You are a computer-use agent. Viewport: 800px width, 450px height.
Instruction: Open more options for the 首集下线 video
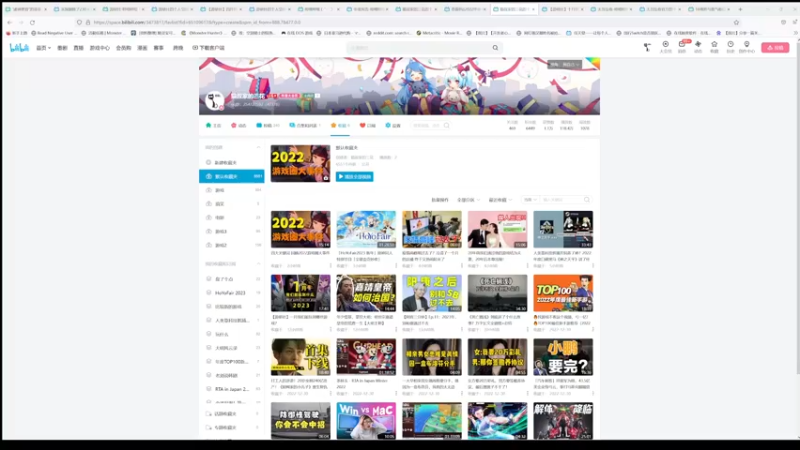pyautogui.click(x=330, y=393)
